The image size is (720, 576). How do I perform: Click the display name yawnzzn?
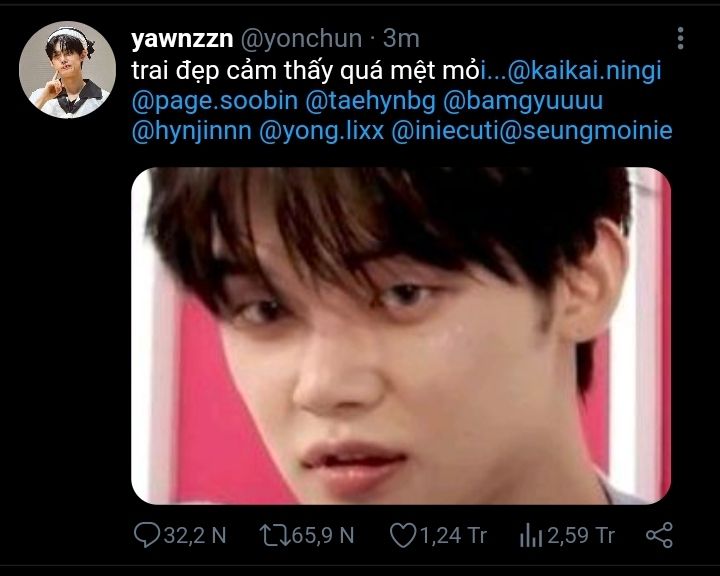181,39
